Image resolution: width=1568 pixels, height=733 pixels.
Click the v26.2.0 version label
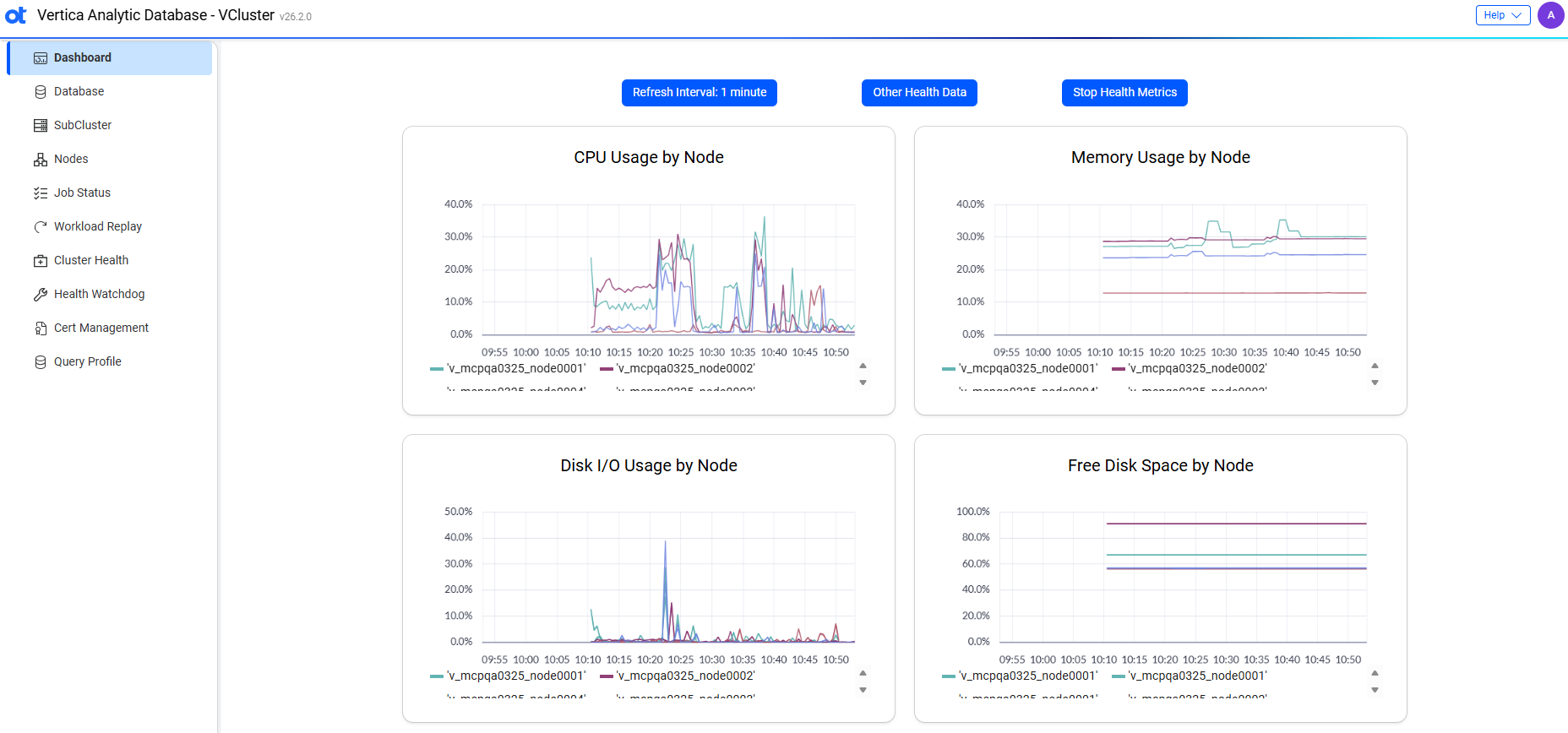click(x=296, y=17)
